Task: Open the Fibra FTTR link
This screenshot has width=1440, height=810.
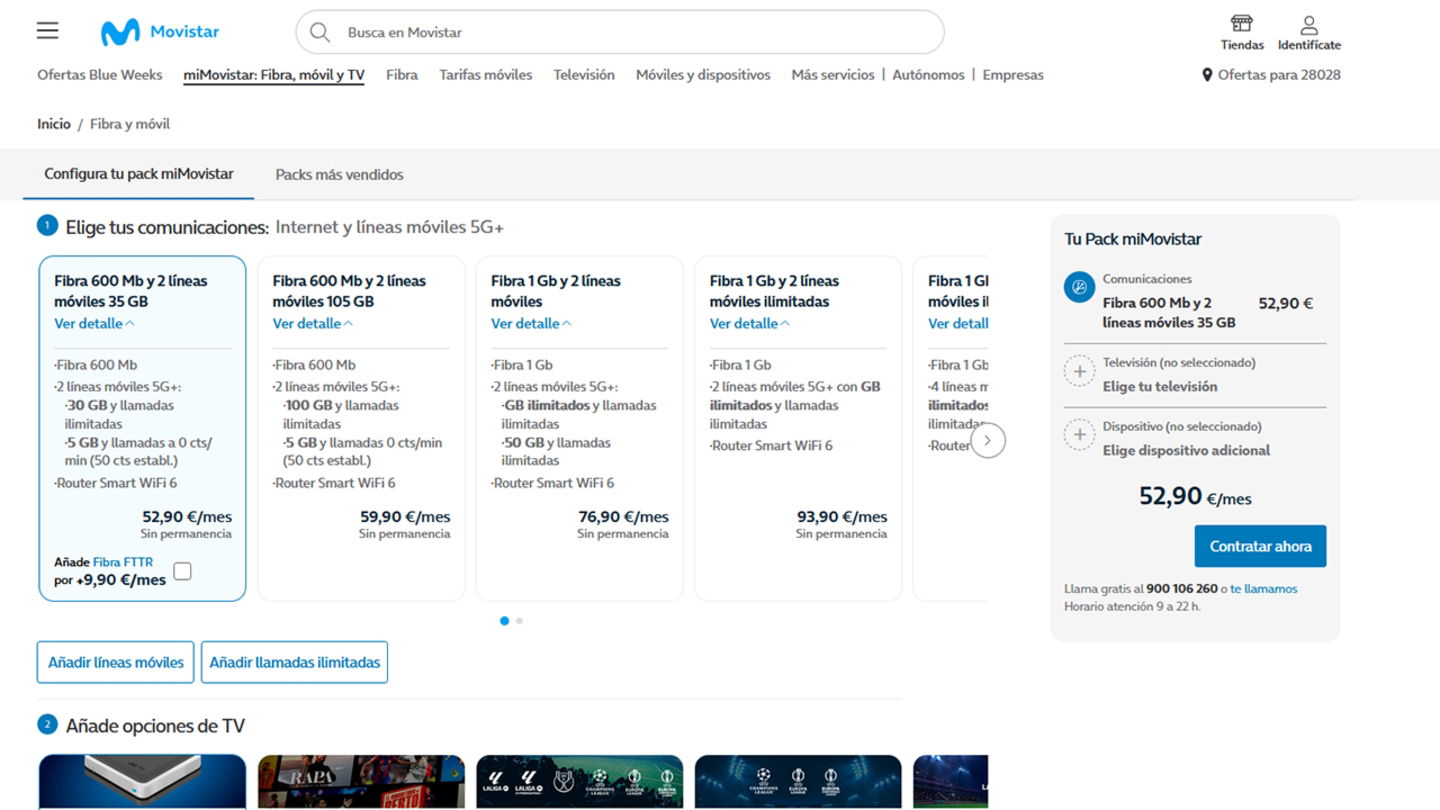Action: 123,562
